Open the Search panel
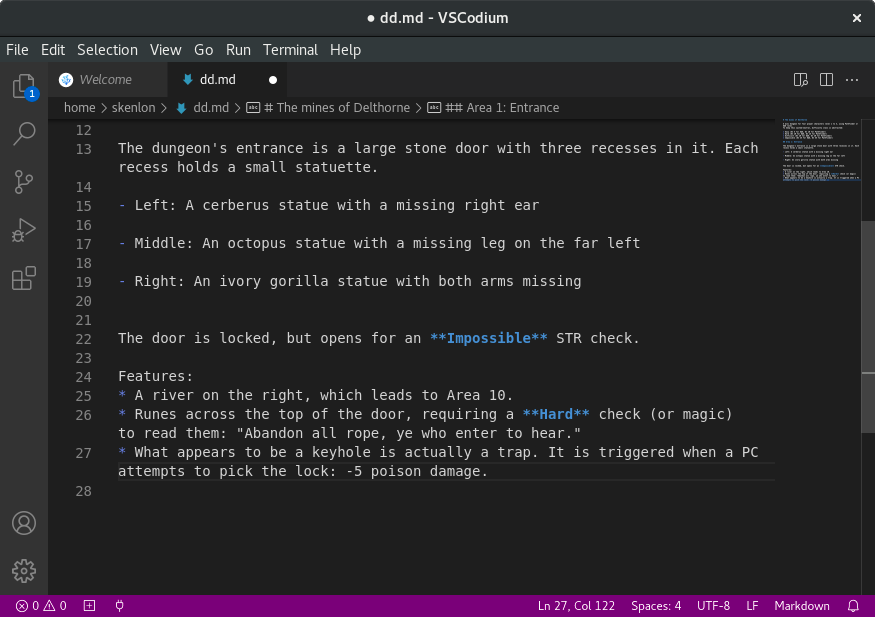Viewport: 875px width, 617px height. [x=24, y=133]
